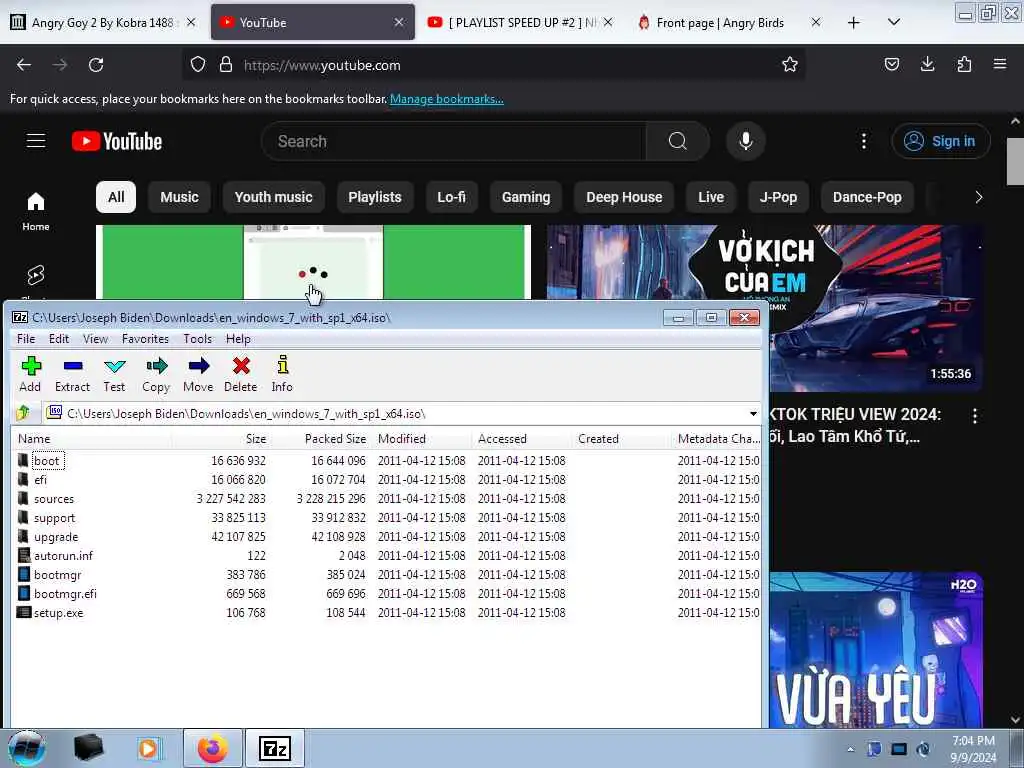
Task: Select the Lo-fi filter chip
Action: (x=451, y=197)
